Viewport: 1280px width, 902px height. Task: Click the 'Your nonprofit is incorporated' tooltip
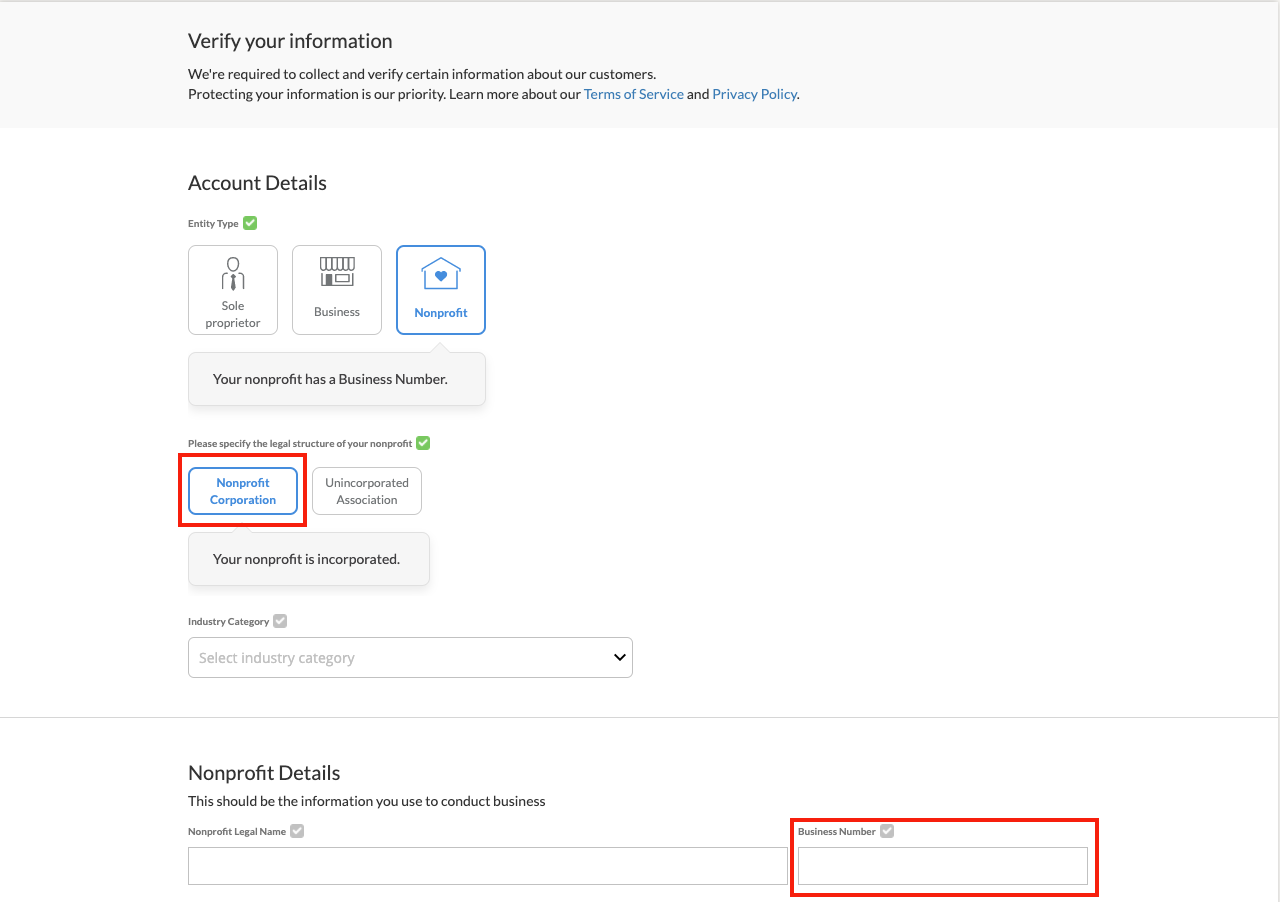[308, 559]
